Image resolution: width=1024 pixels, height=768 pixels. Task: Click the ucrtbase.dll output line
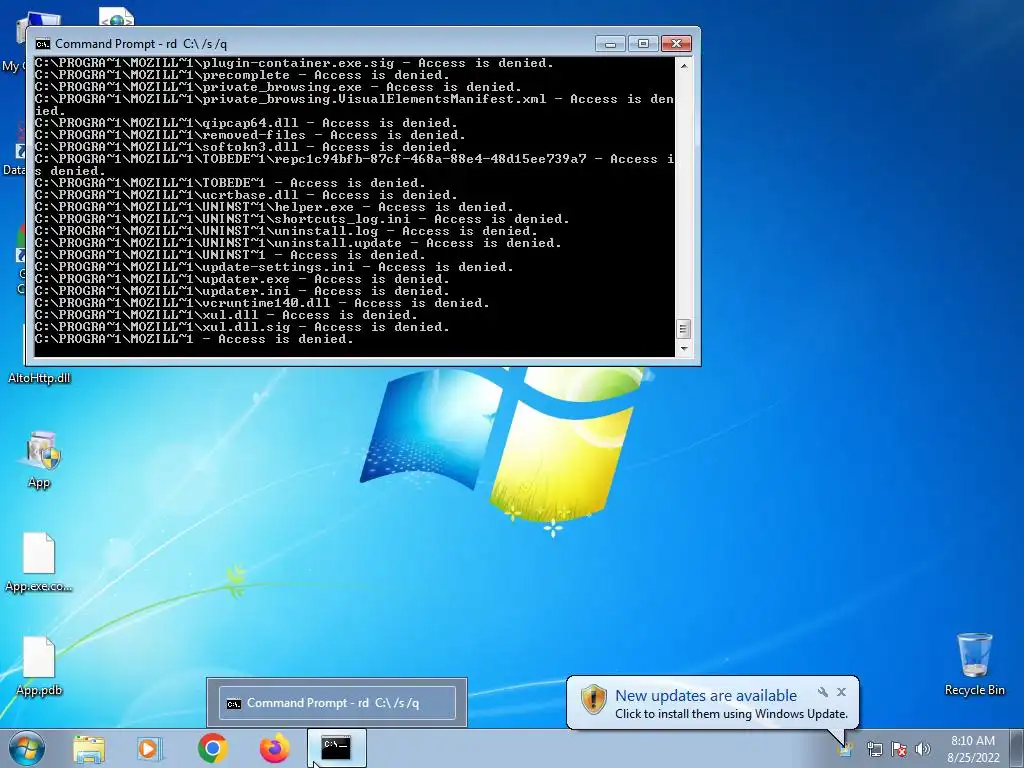click(246, 195)
